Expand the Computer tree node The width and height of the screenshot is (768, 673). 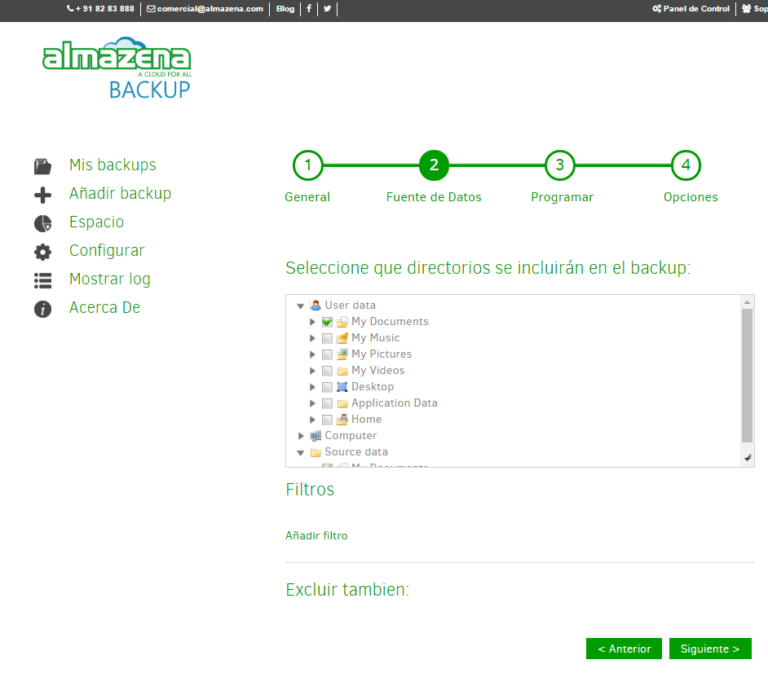pyautogui.click(x=301, y=436)
